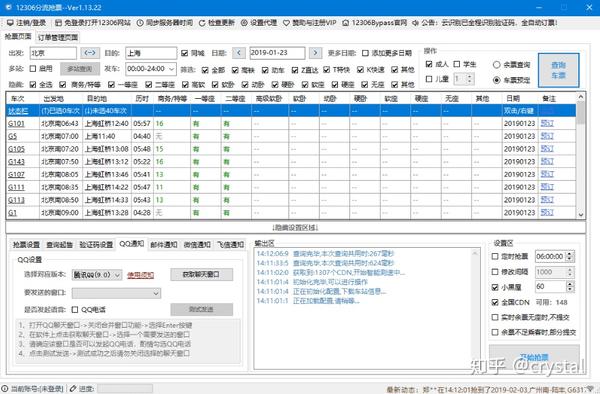
Task: Open the 查询超售 tab
Action: click(59, 244)
